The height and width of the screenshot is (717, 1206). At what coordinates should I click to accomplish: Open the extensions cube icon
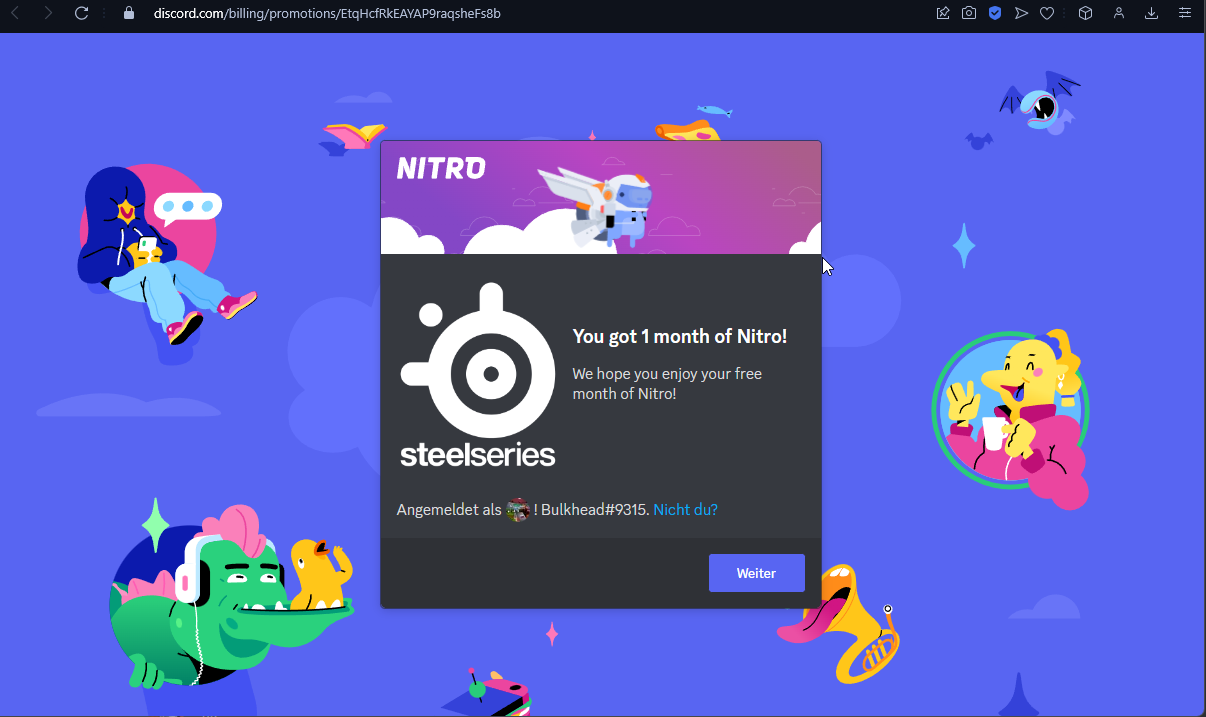click(x=1085, y=13)
